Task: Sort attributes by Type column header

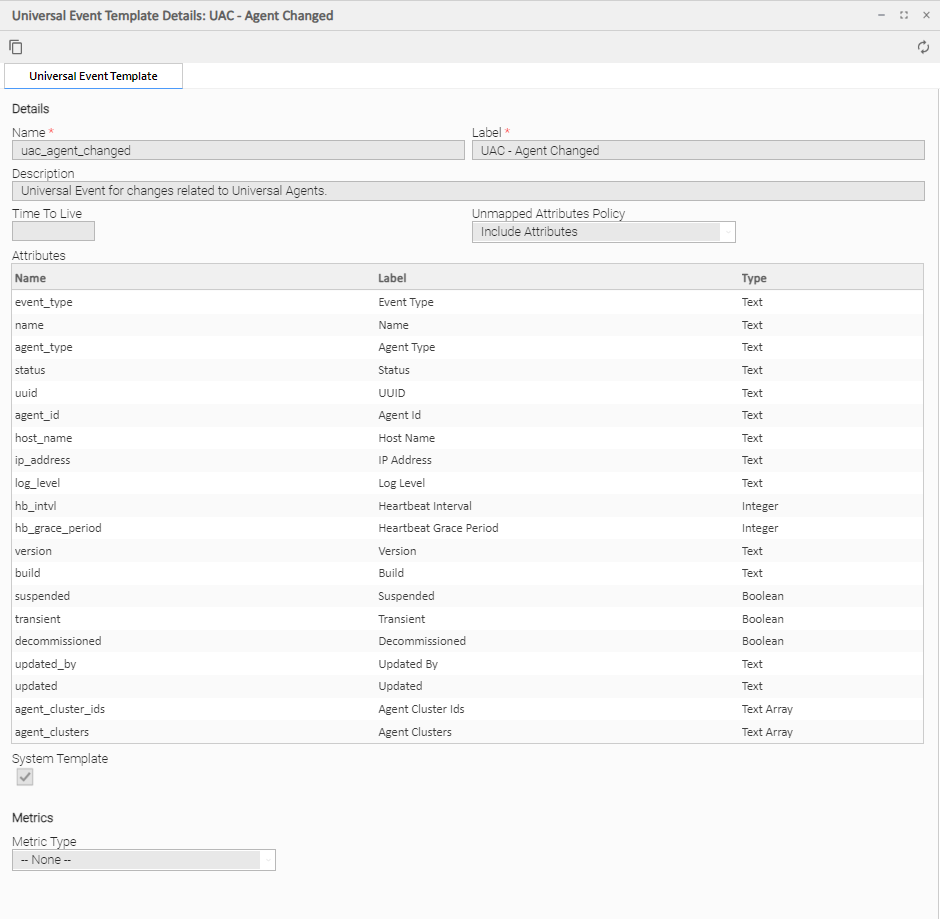Action: coord(754,278)
